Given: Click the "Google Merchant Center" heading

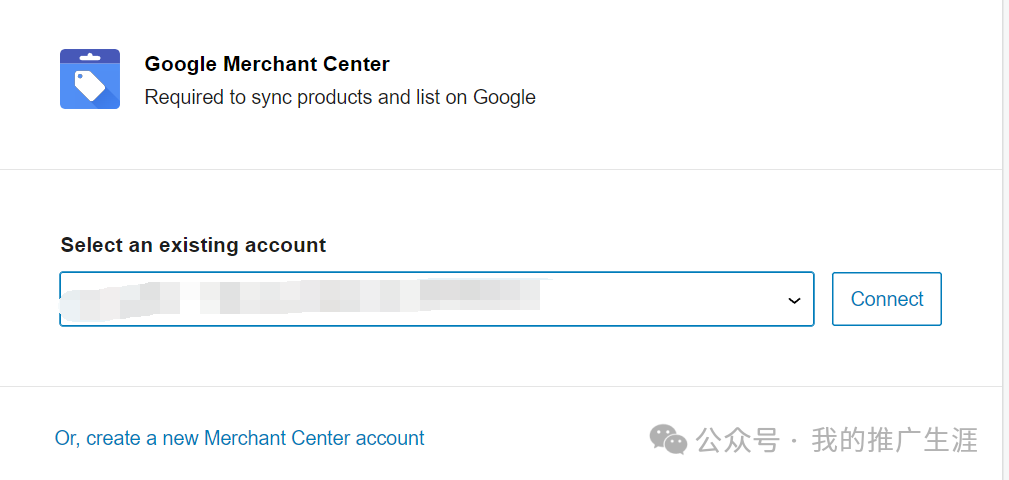Looking at the screenshot, I should (x=267, y=64).
